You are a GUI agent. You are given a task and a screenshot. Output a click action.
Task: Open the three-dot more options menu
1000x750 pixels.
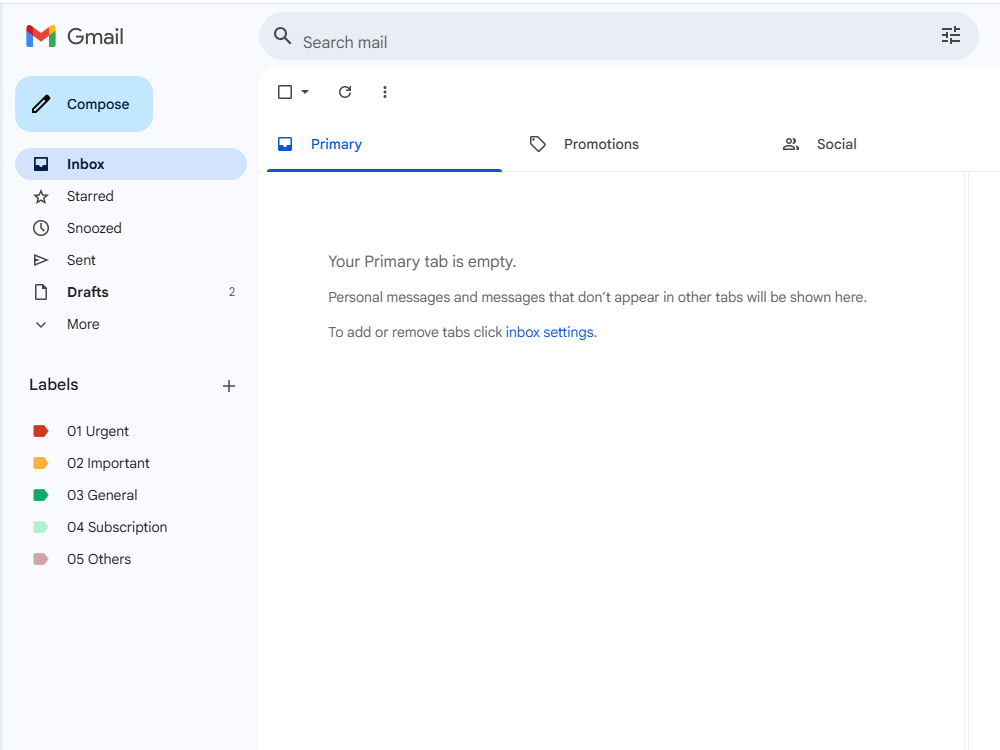pos(385,92)
